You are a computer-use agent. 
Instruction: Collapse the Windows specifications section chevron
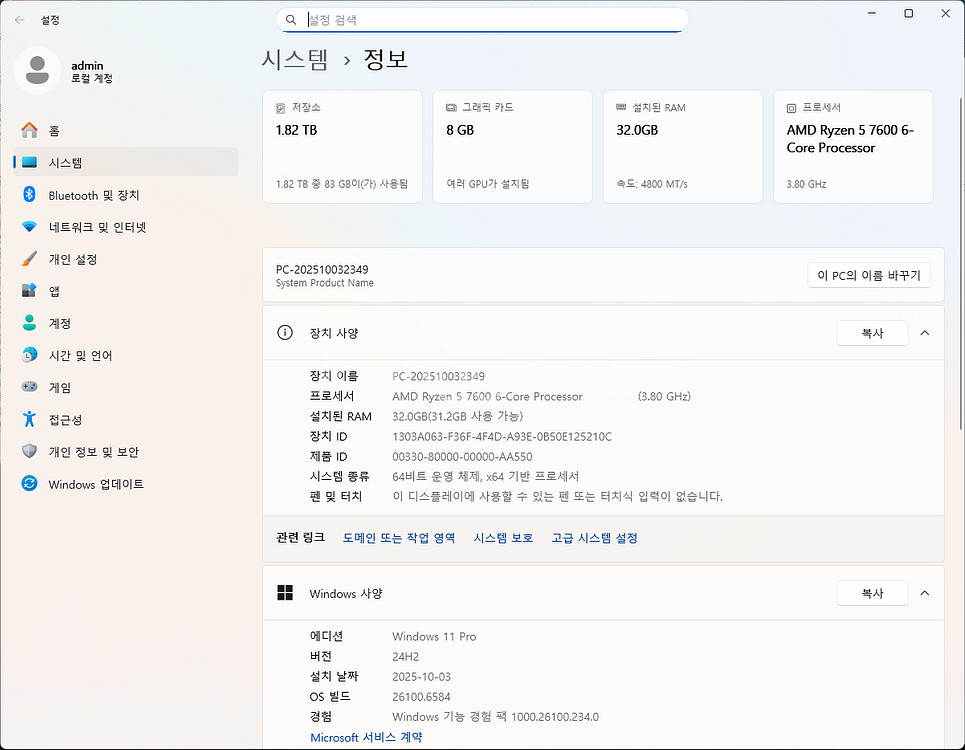coord(924,593)
